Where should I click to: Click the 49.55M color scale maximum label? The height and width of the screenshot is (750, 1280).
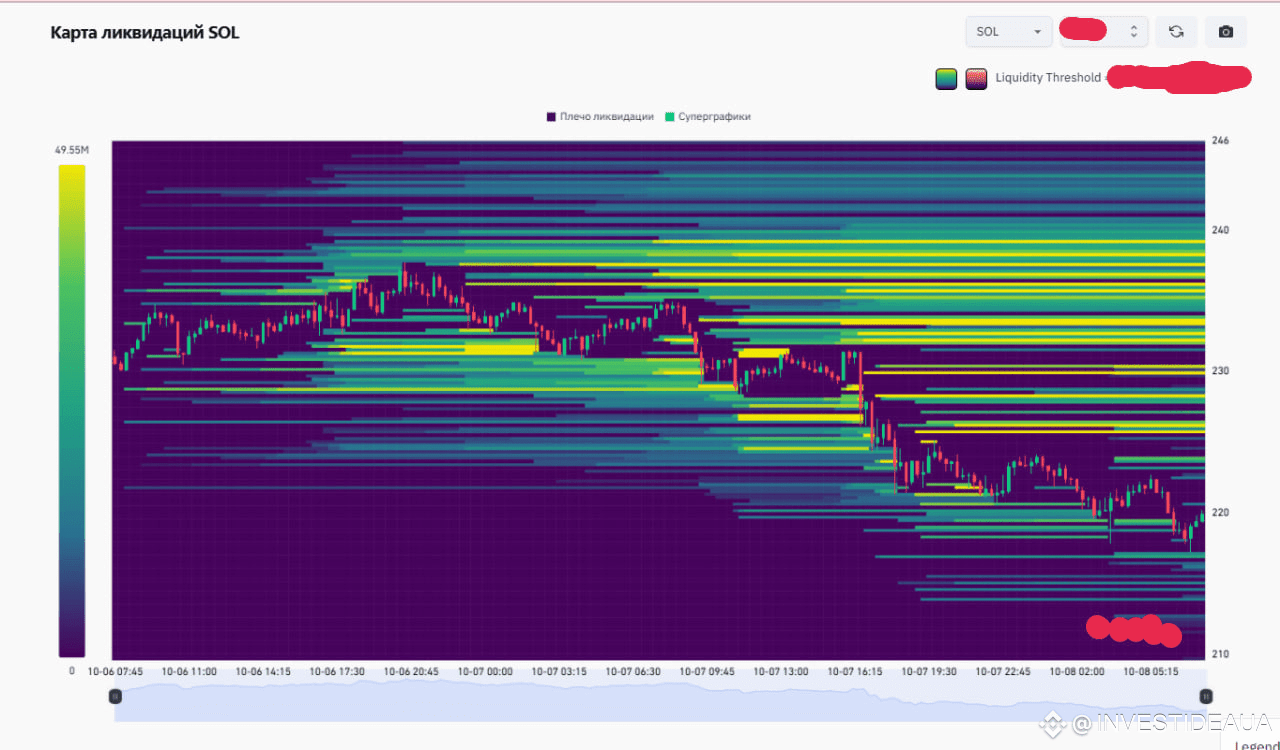point(72,150)
